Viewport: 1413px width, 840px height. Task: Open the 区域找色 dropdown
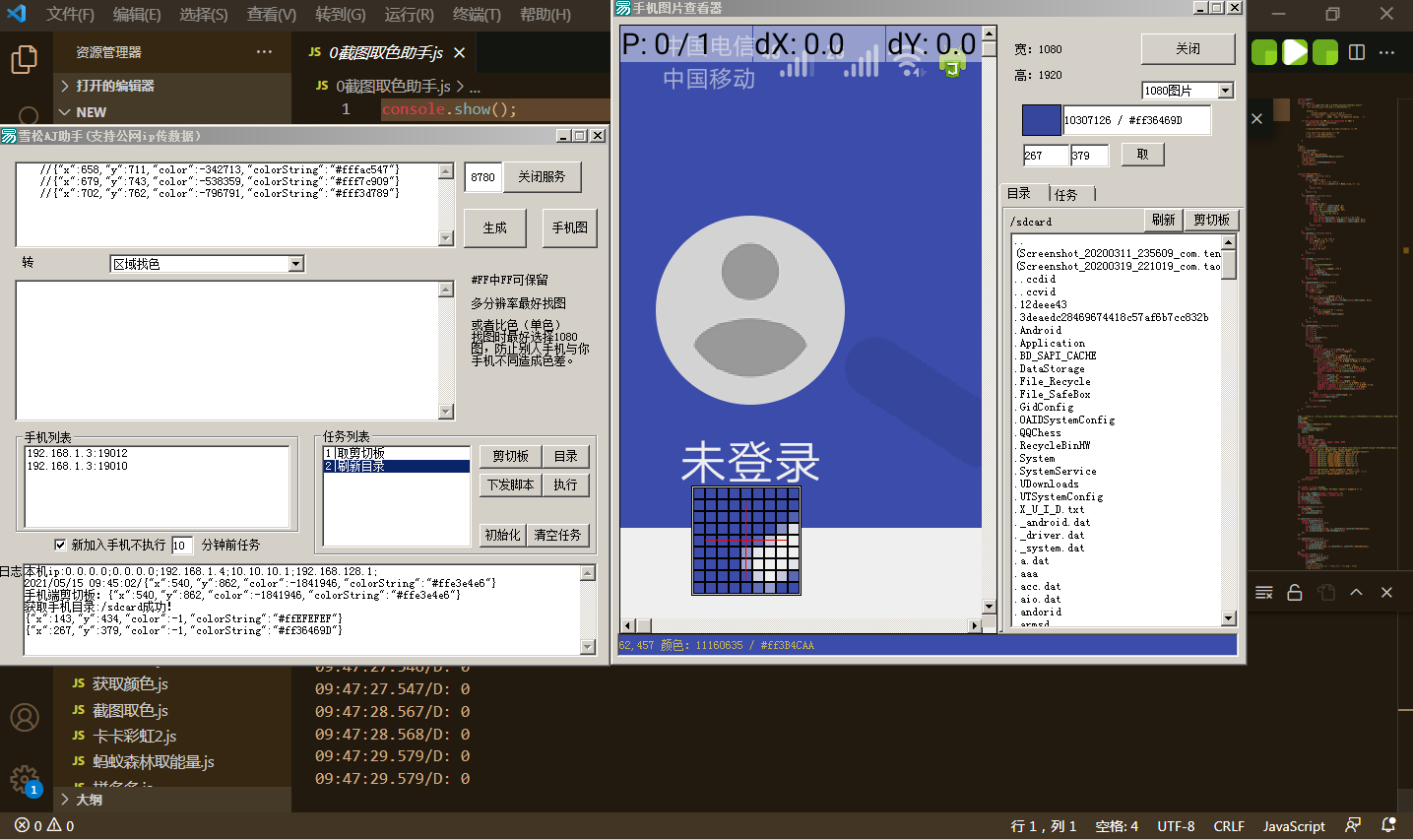click(x=296, y=264)
